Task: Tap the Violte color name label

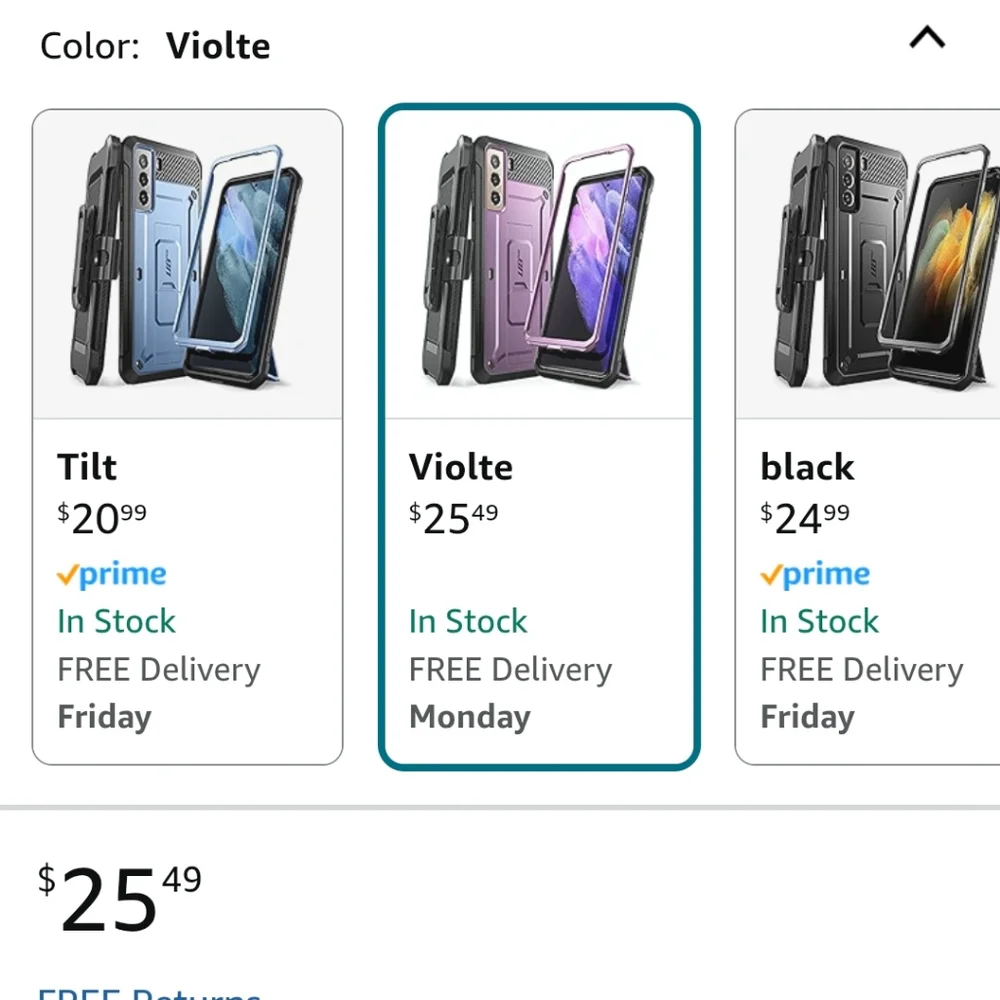Action: point(460,467)
